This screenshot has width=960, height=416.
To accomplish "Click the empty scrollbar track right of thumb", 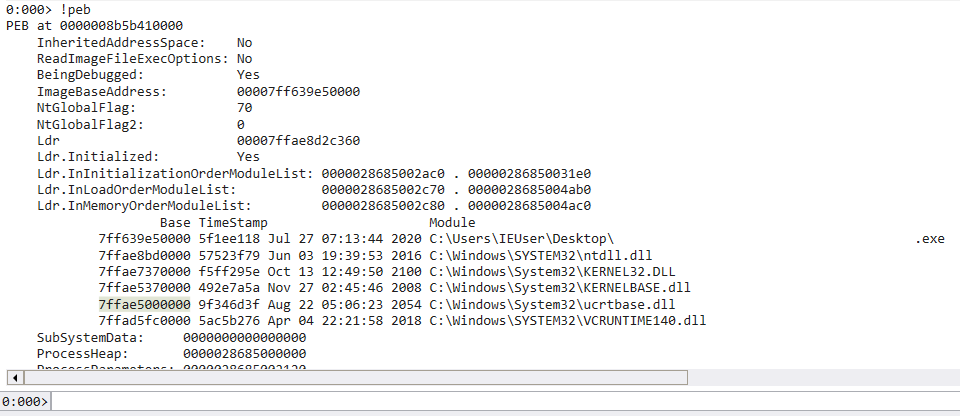I will 823,377.
